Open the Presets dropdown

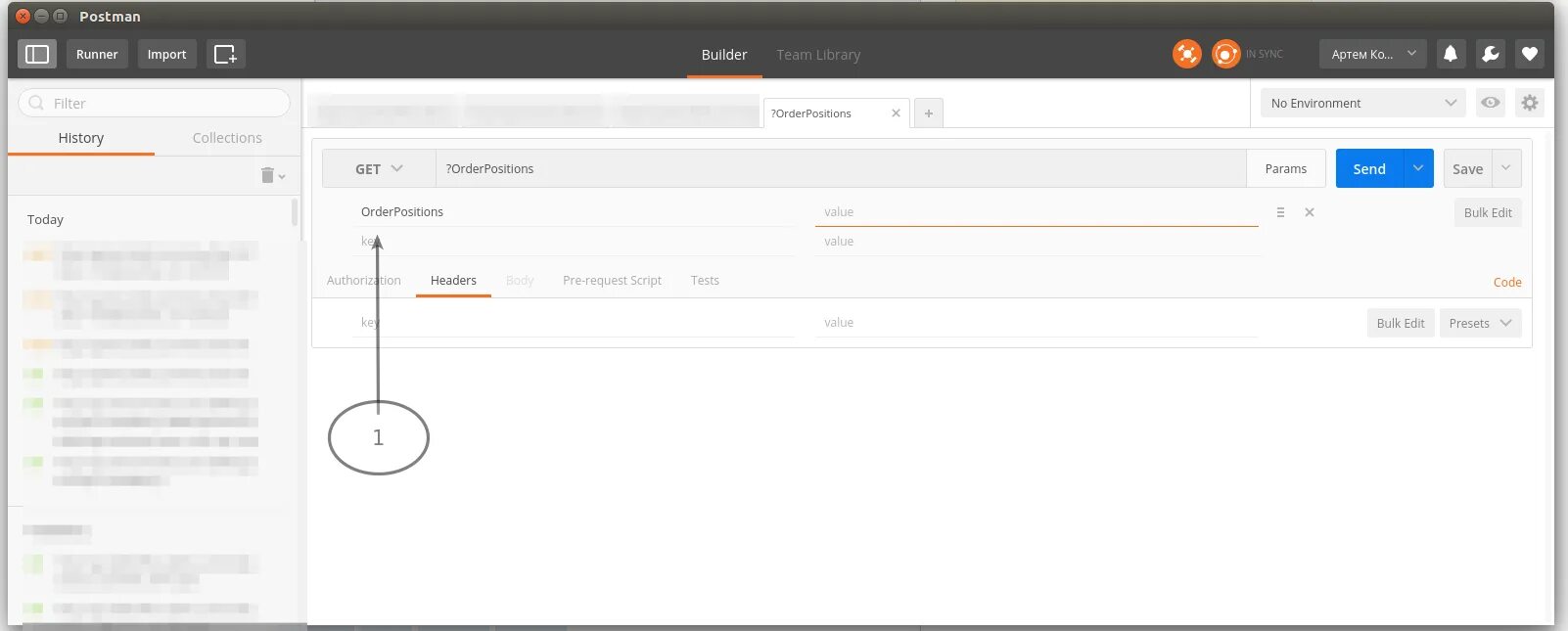pyautogui.click(x=1480, y=323)
